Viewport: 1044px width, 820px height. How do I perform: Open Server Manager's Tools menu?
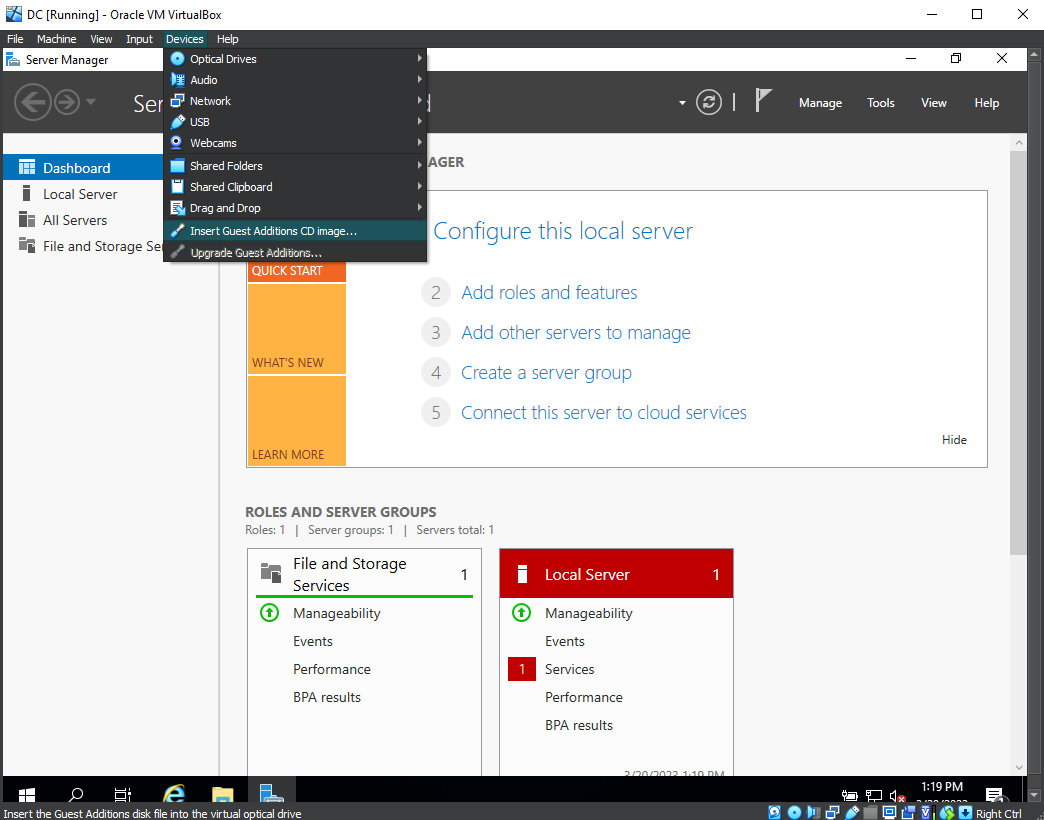point(880,103)
